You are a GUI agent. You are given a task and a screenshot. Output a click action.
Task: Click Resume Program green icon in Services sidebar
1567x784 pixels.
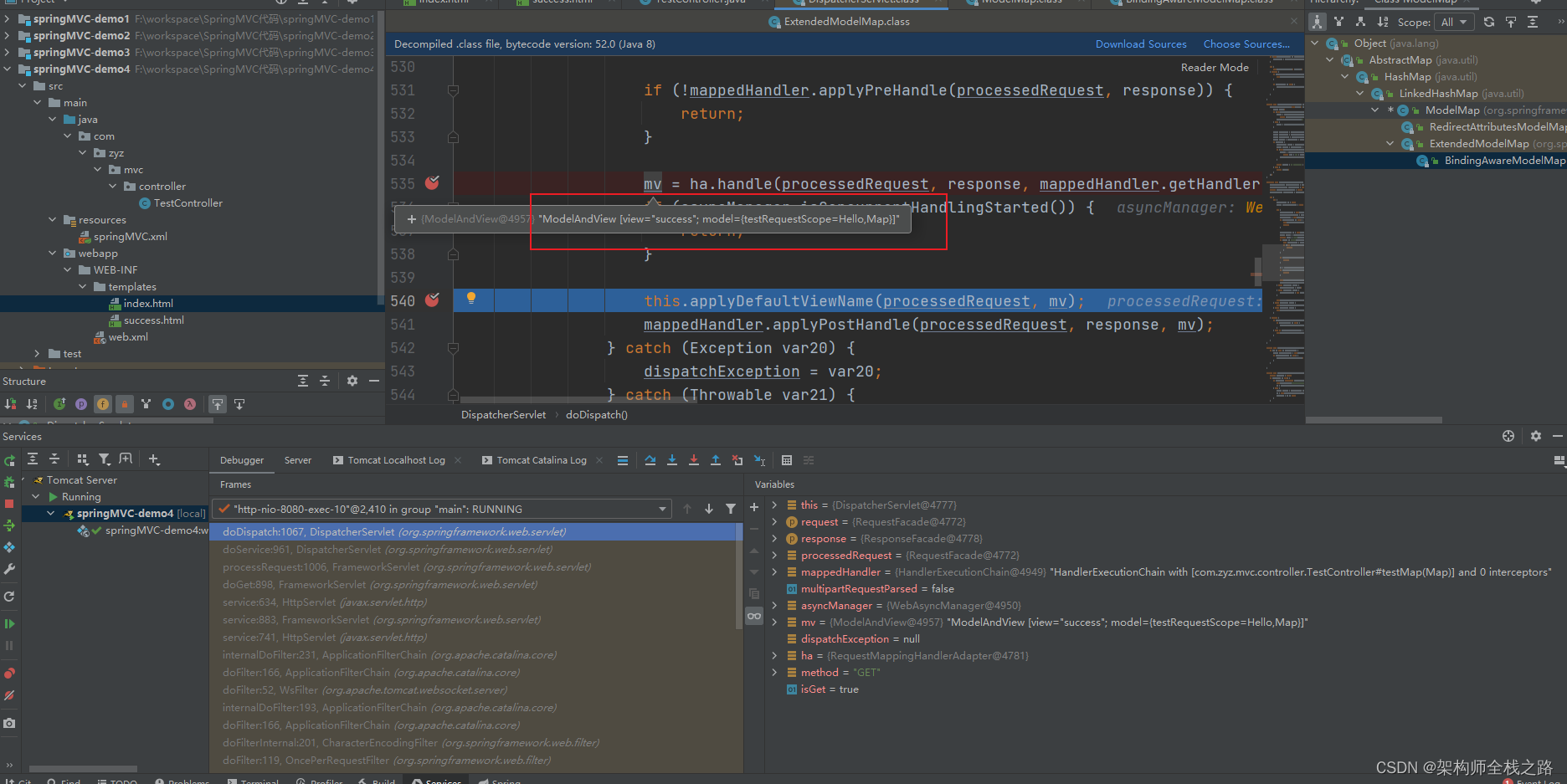9,624
